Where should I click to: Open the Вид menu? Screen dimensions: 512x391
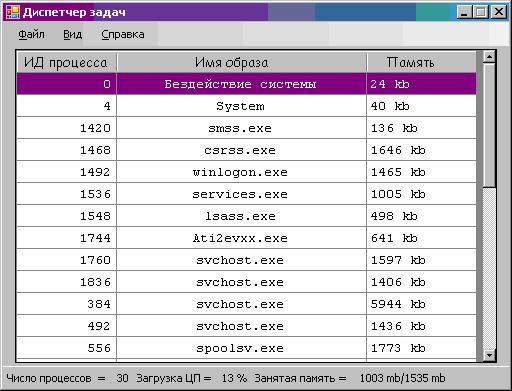(72, 34)
